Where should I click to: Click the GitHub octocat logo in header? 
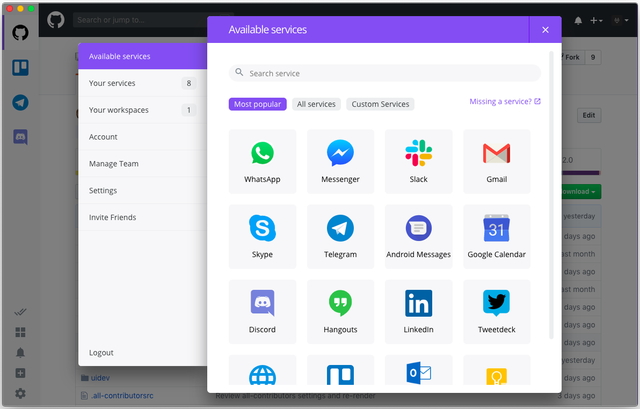tap(56, 20)
